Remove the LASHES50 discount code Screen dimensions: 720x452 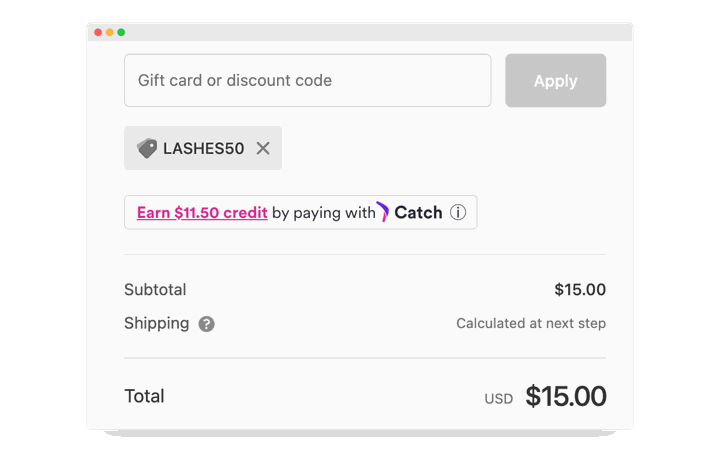(263, 148)
